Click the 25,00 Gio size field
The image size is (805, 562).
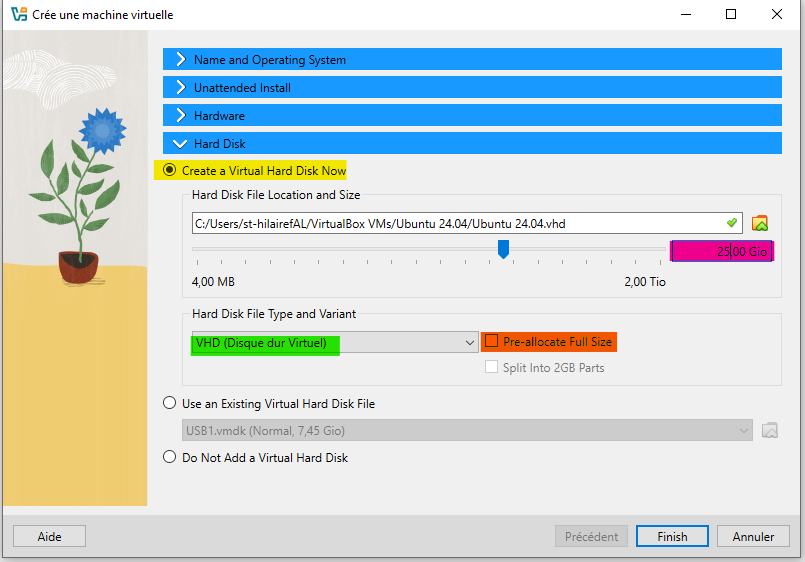point(722,252)
